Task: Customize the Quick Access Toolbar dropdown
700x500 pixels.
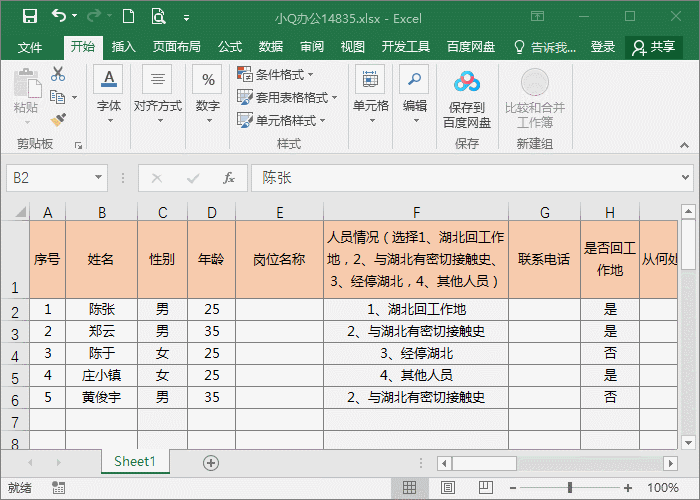Action: (x=186, y=18)
